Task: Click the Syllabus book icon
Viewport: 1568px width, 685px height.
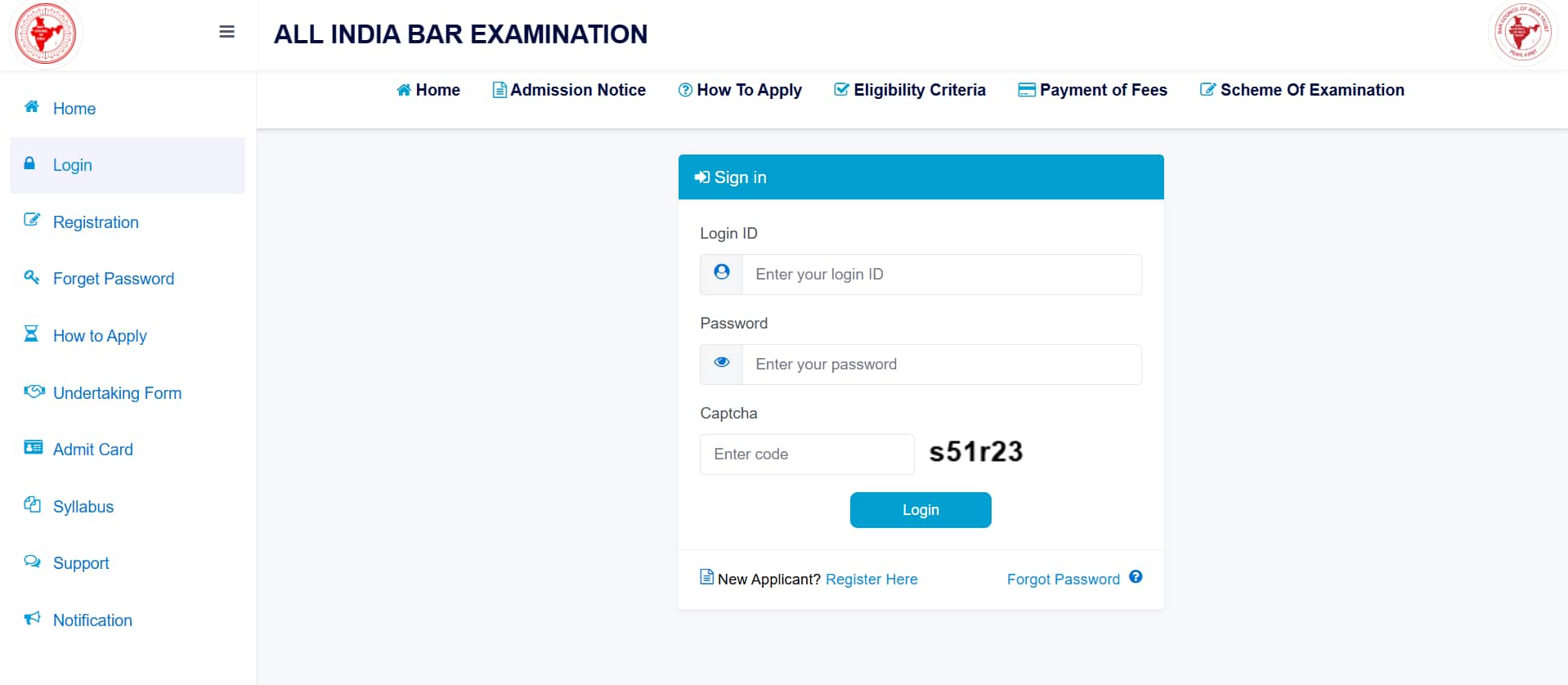Action: tap(32, 504)
